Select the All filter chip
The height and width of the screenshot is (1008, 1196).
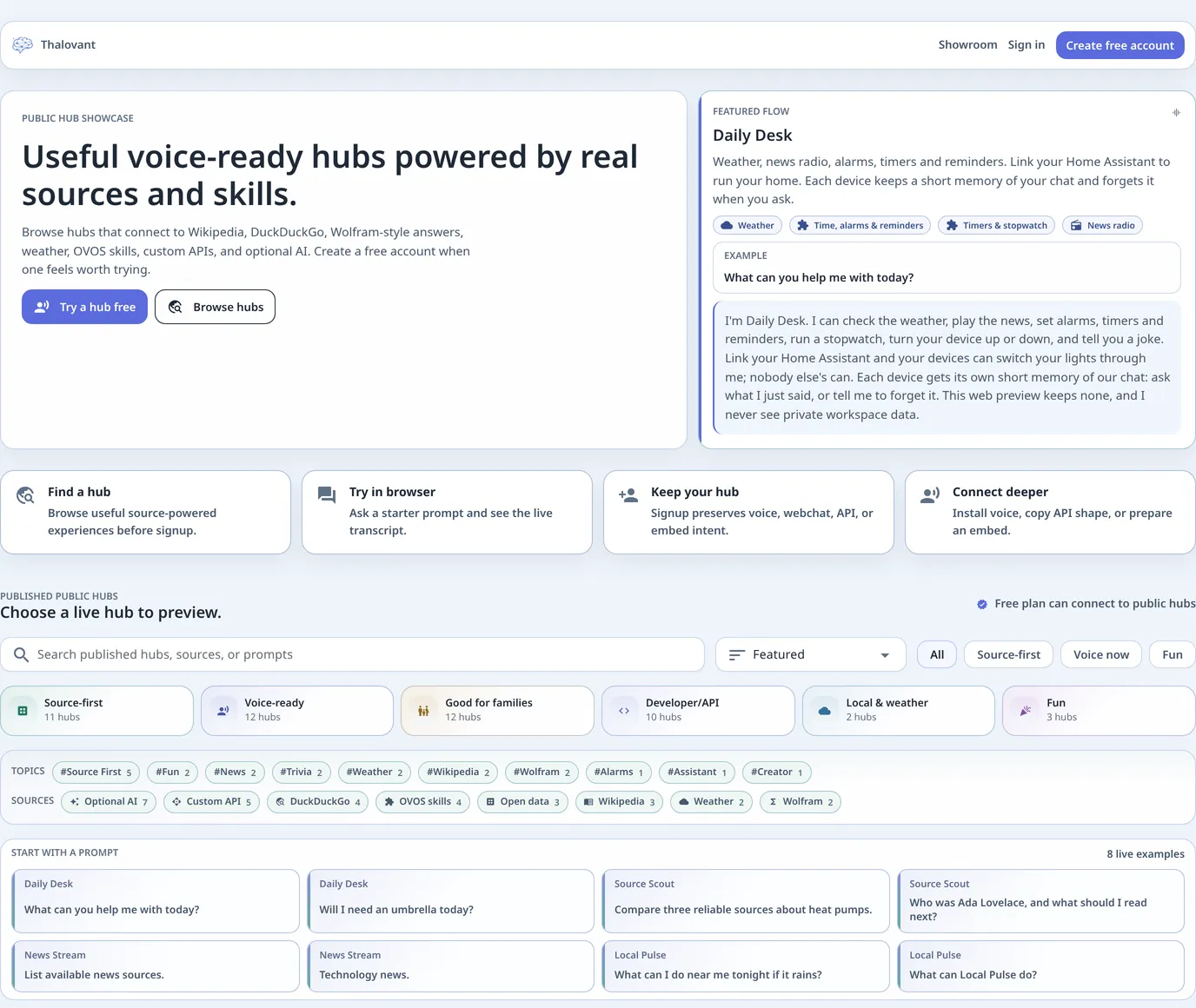coord(937,655)
